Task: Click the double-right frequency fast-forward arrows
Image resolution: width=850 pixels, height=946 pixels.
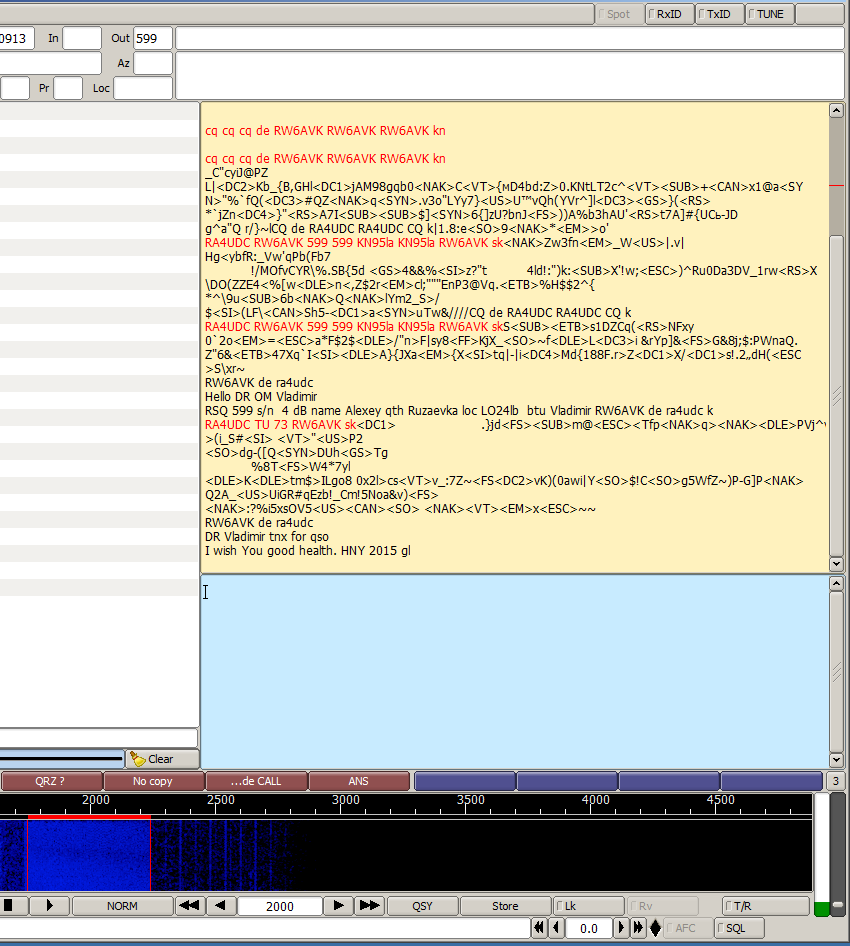Action: click(369, 906)
